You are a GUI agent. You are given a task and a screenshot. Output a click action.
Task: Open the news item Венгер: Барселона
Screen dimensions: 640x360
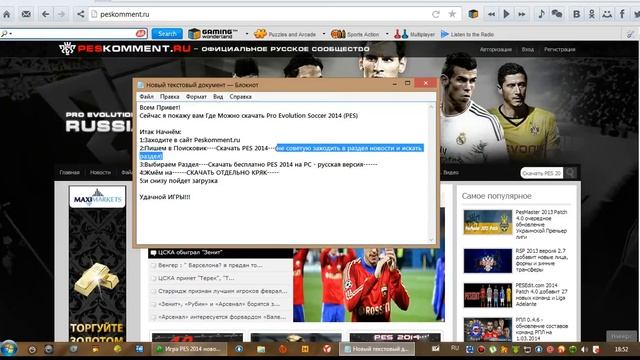pos(210,265)
